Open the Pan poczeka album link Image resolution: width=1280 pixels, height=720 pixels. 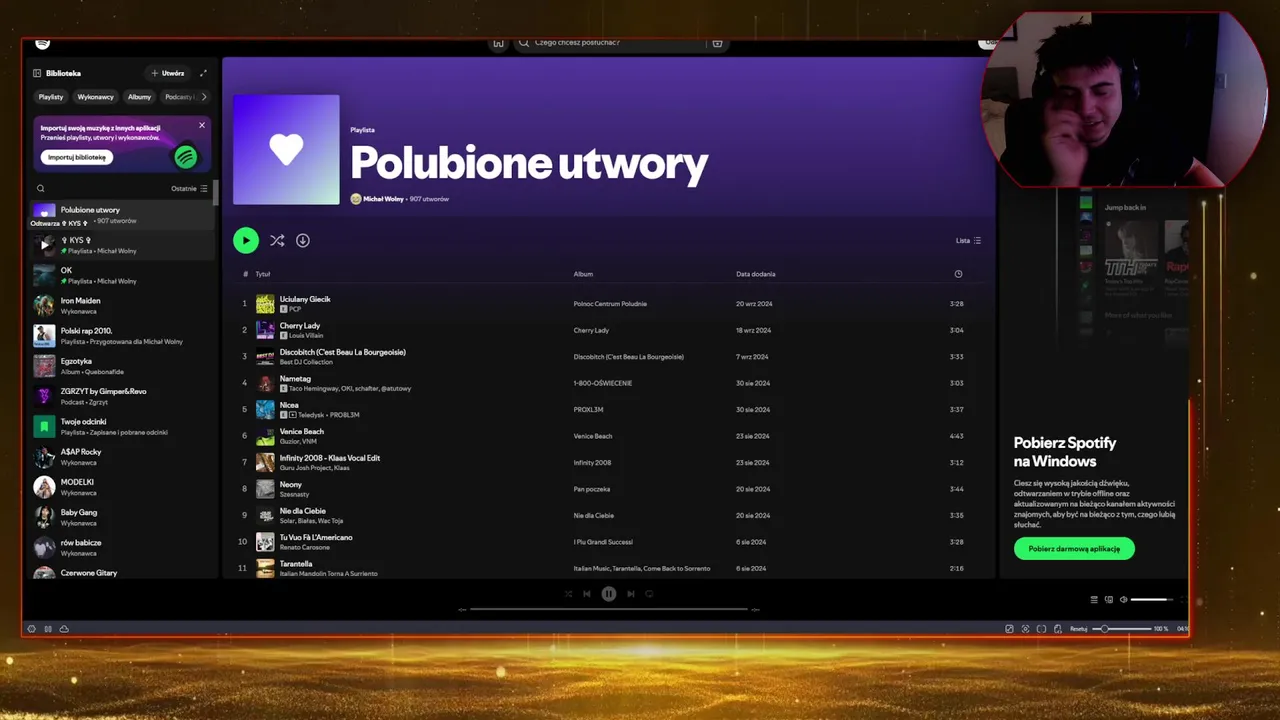point(591,489)
